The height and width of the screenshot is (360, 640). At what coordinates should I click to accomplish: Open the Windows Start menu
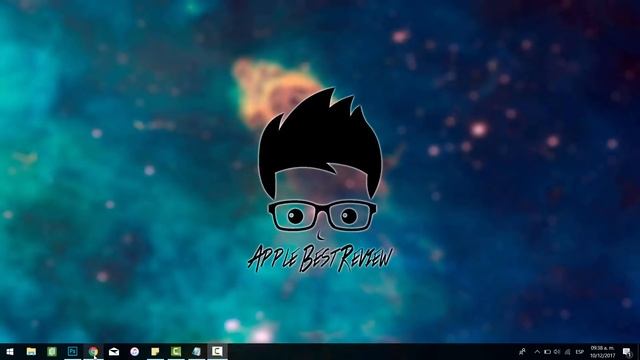10,351
